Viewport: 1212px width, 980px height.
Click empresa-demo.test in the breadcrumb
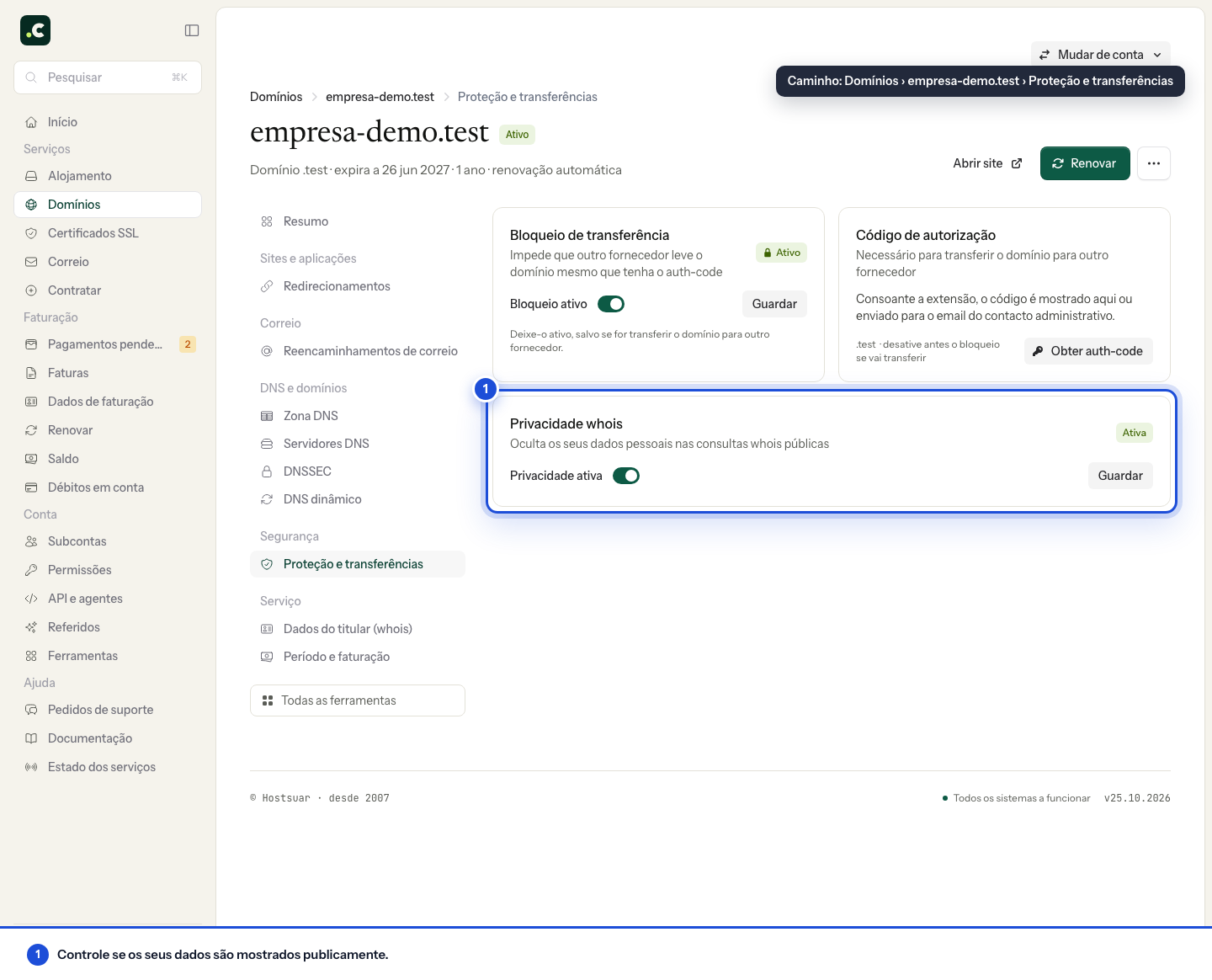[380, 97]
